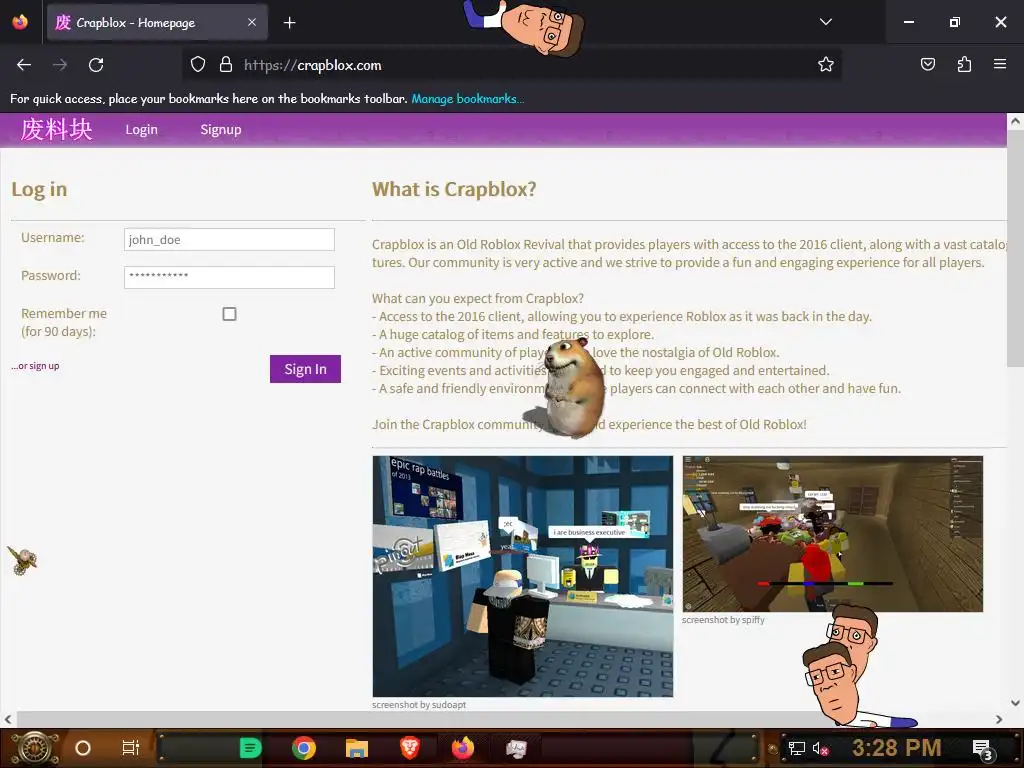
Task: Open the Manage bookmarks link
Action: 467,99
